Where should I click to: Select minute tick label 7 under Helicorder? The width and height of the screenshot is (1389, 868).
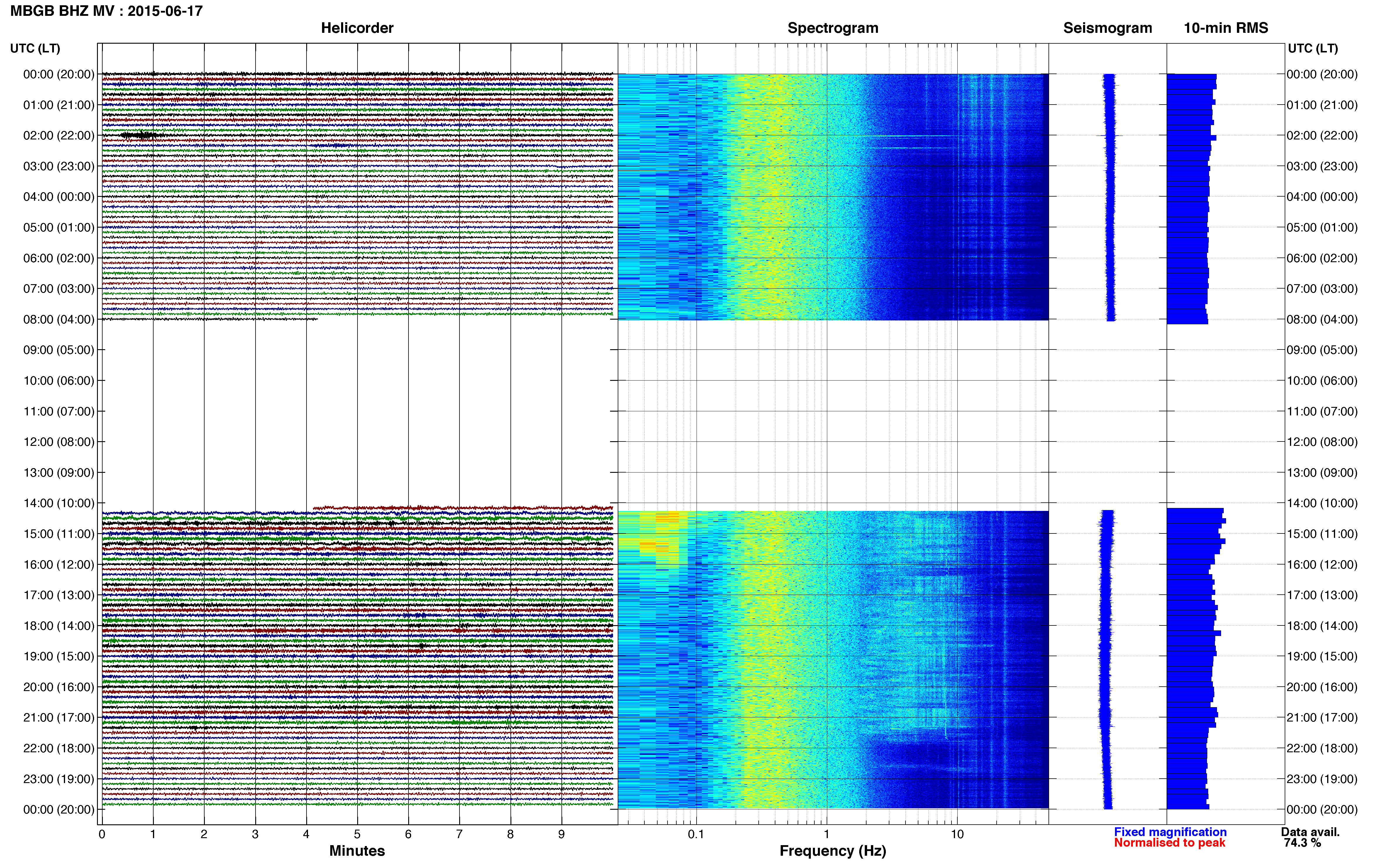[459, 834]
